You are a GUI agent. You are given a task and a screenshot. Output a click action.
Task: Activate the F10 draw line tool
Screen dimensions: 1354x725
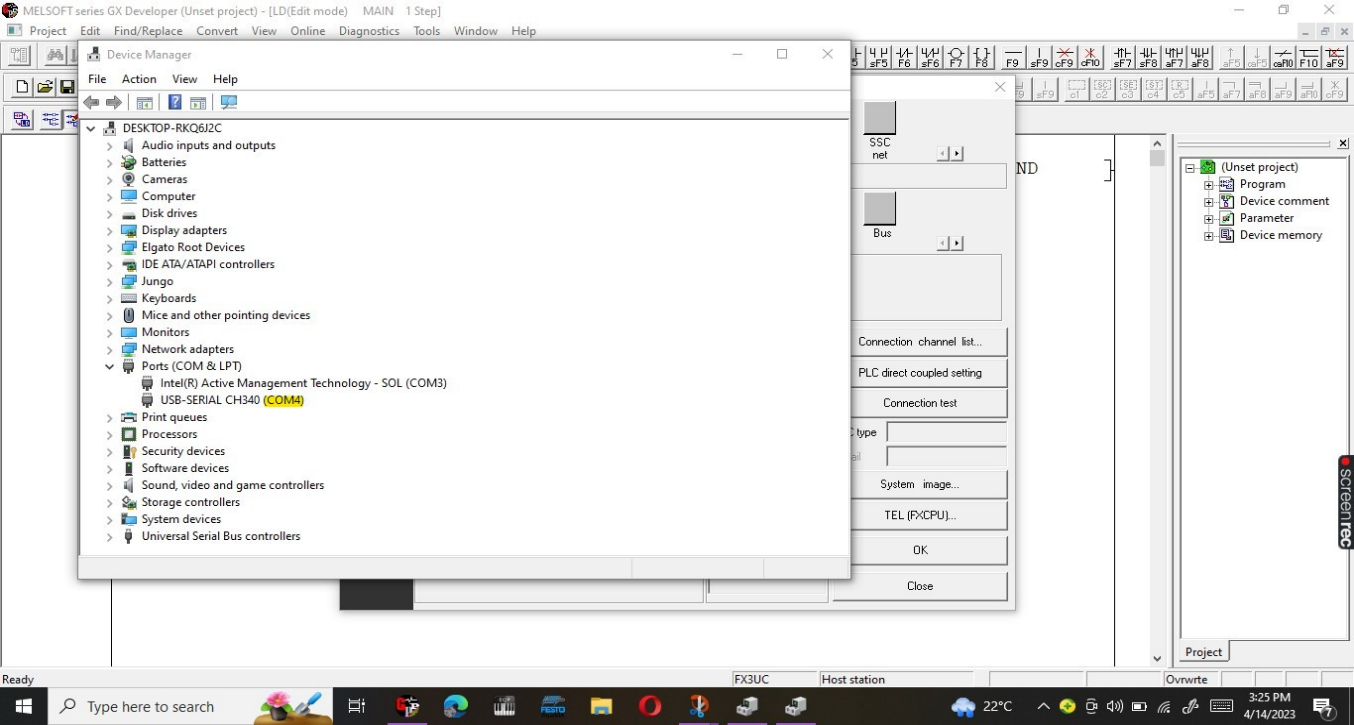tap(1309, 56)
